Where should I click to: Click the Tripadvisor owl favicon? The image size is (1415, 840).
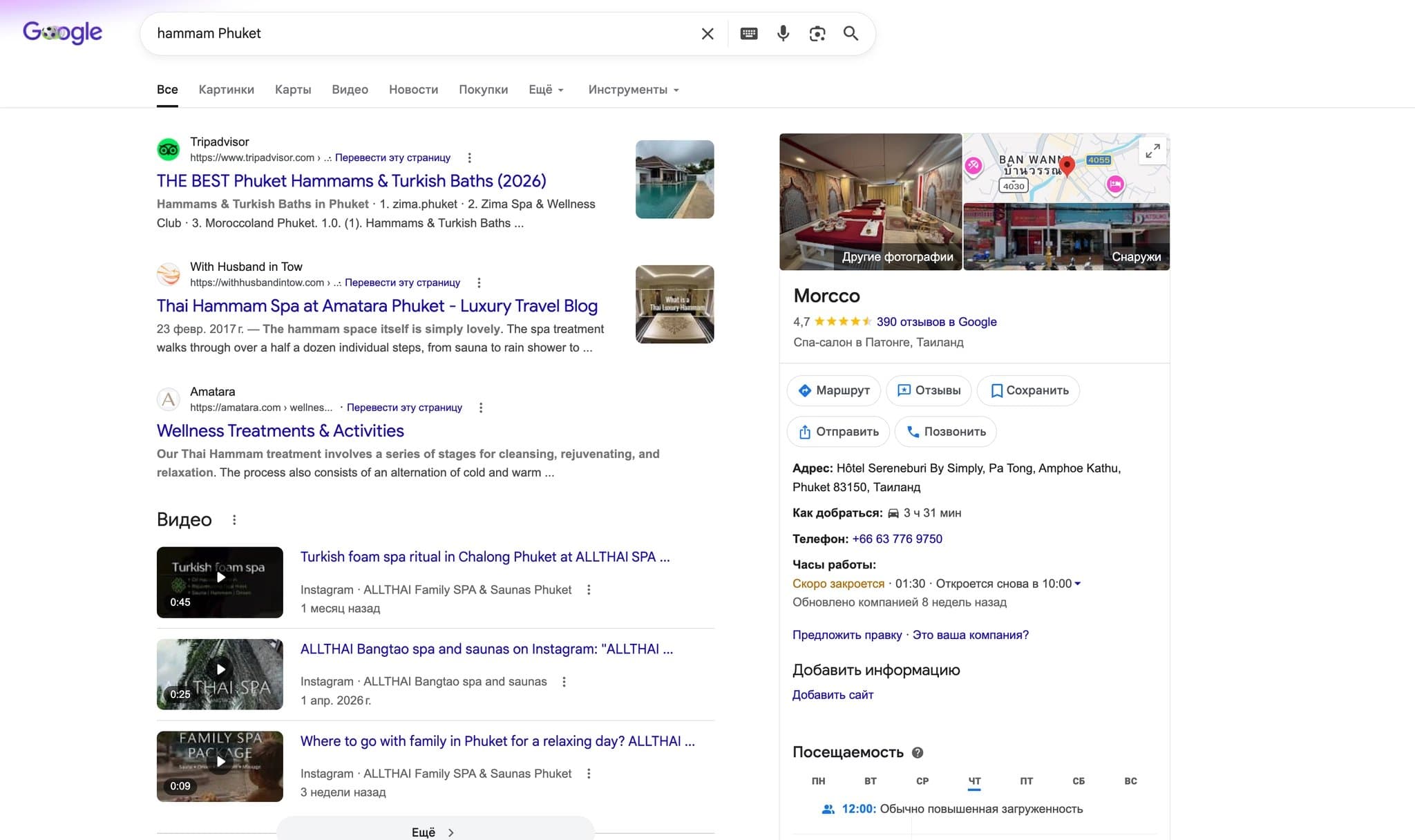(169, 149)
